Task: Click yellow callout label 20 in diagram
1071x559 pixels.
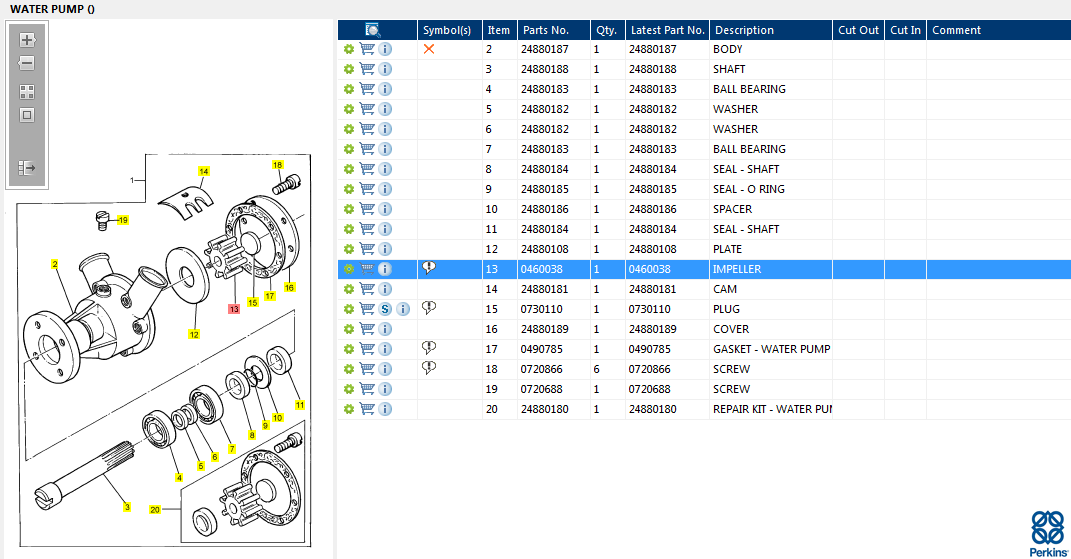Action: (155, 509)
